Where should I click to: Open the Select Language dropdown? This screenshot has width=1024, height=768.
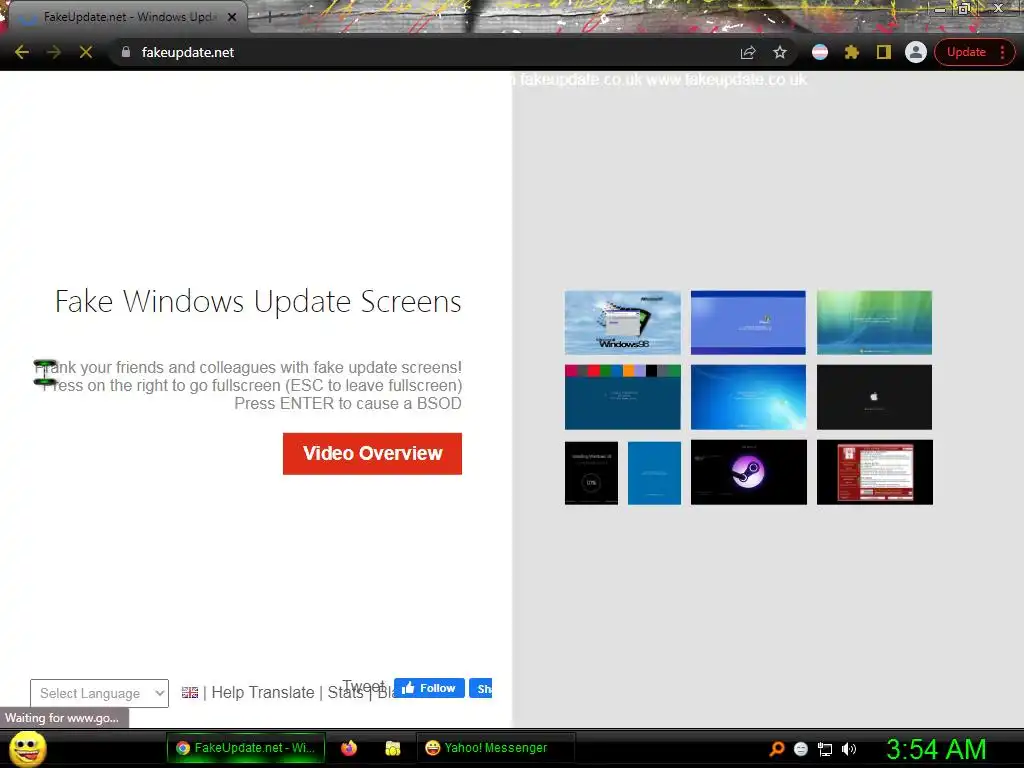pos(99,693)
